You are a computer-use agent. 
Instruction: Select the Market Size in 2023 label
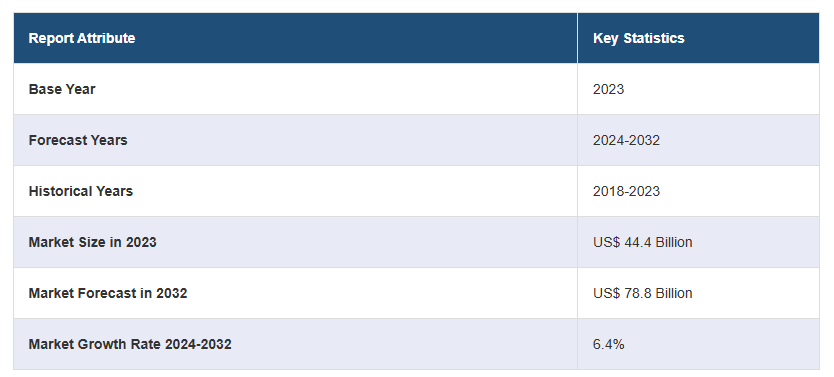click(x=93, y=242)
